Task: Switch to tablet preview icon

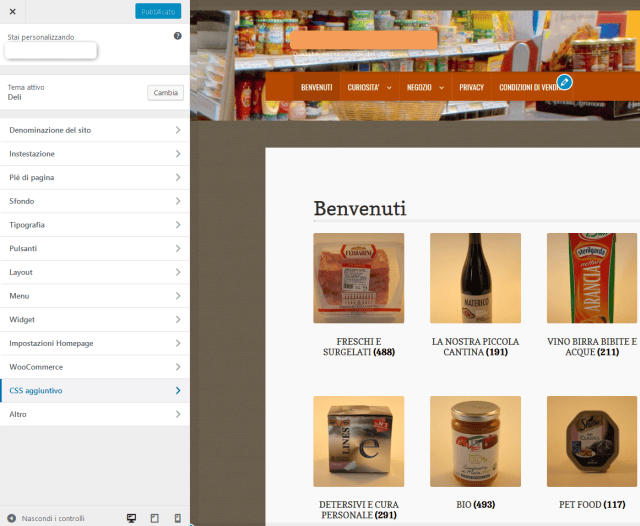Action: point(155,518)
